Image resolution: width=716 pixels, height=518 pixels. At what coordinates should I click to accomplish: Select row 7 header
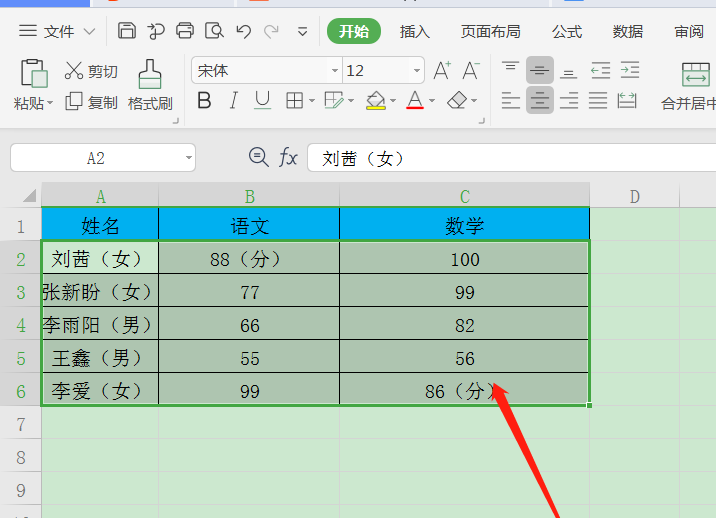(x=21, y=424)
